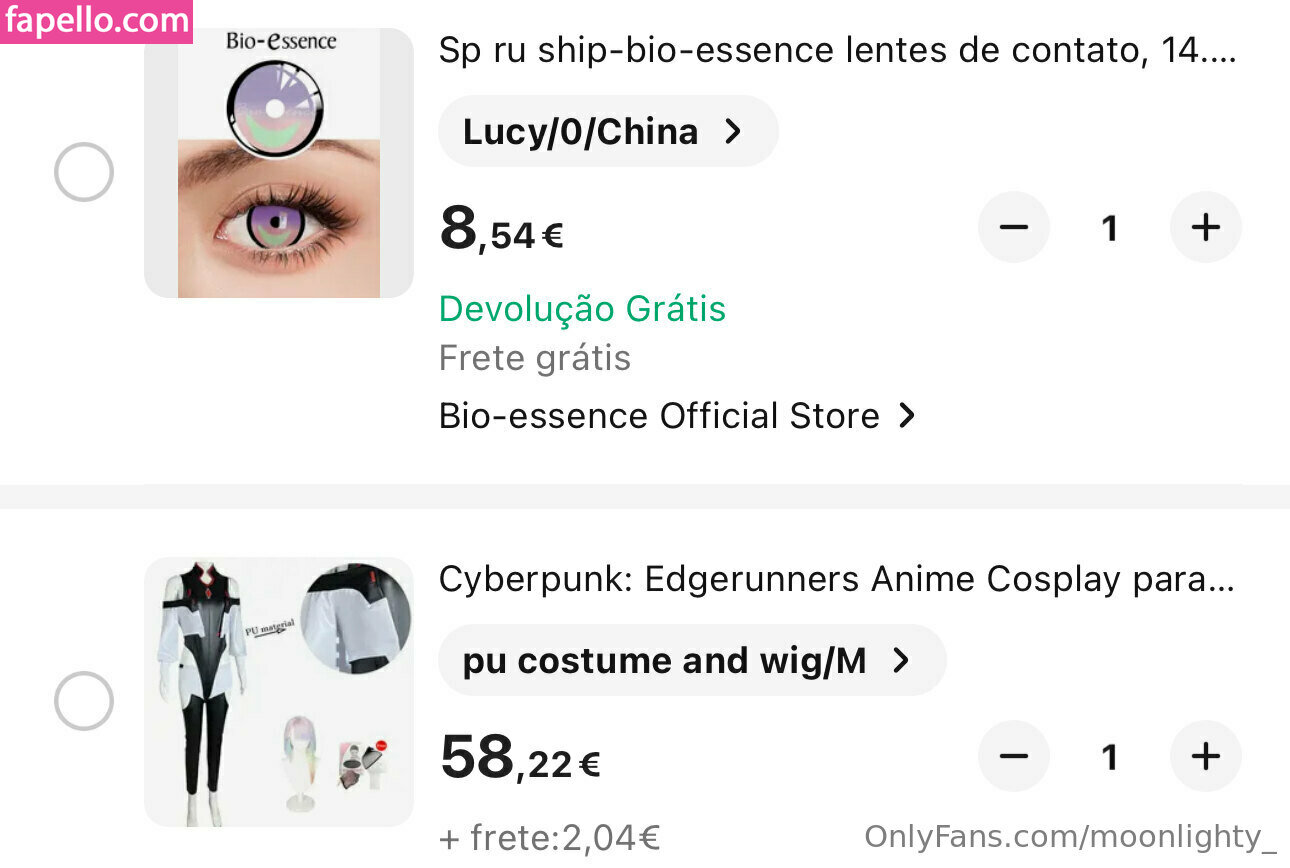Image resolution: width=1290 pixels, height=868 pixels.
Task: Open the Bio-essence Official Store page
Action: (x=677, y=416)
